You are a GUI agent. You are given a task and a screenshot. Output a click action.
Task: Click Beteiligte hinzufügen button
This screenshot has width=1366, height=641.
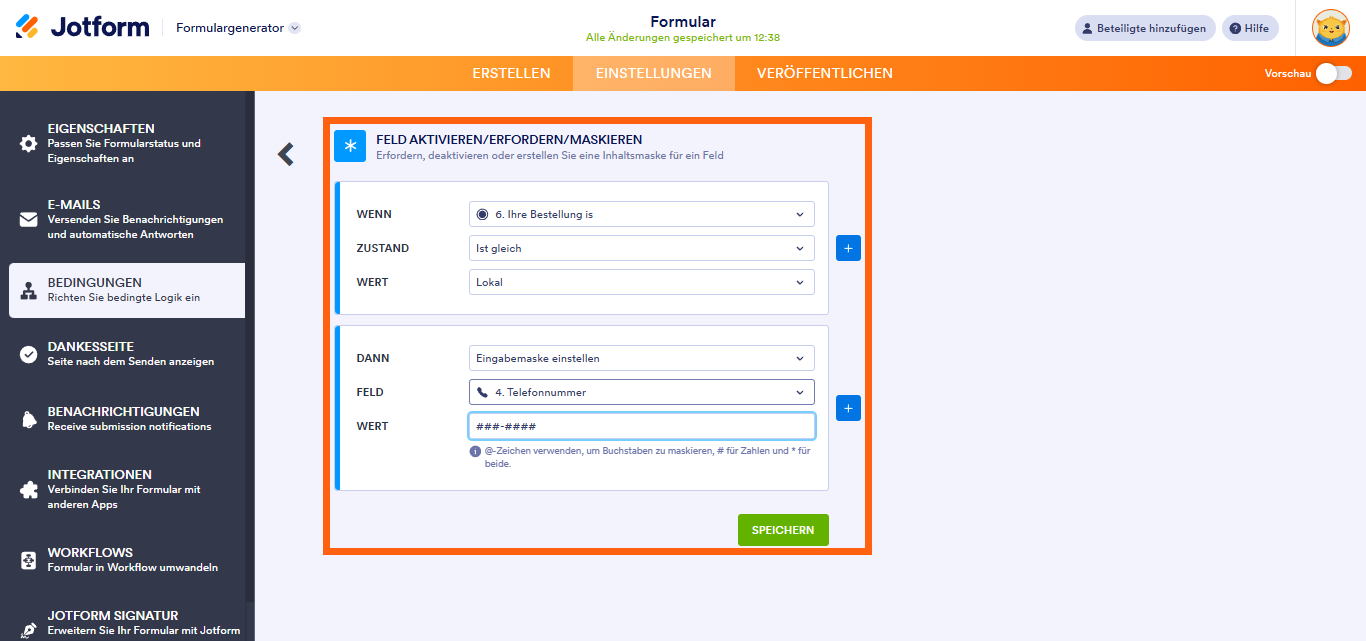[1145, 28]
